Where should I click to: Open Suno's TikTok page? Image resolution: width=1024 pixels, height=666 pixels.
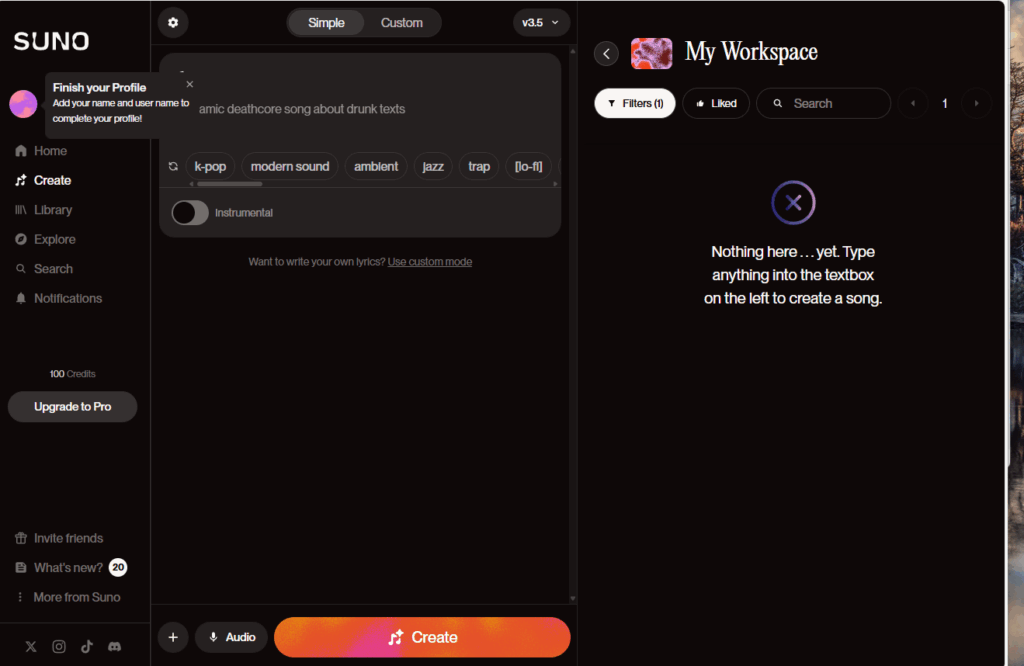pos(87,646)
